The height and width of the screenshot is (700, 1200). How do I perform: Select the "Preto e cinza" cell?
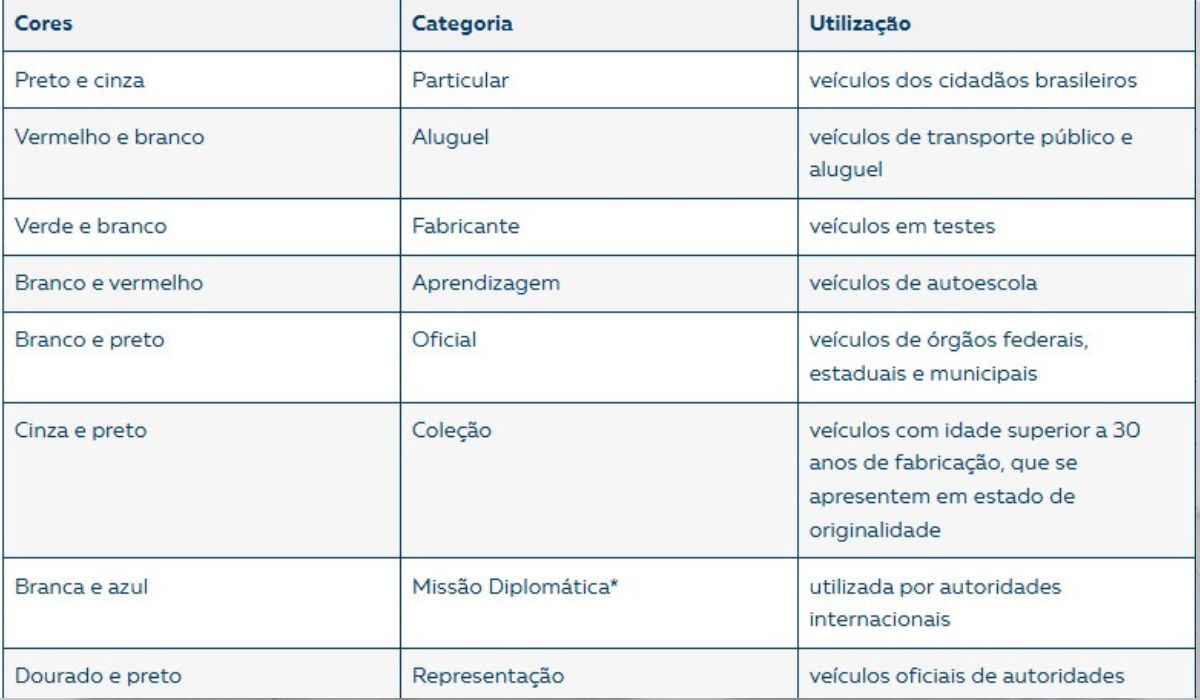point(79,81)
